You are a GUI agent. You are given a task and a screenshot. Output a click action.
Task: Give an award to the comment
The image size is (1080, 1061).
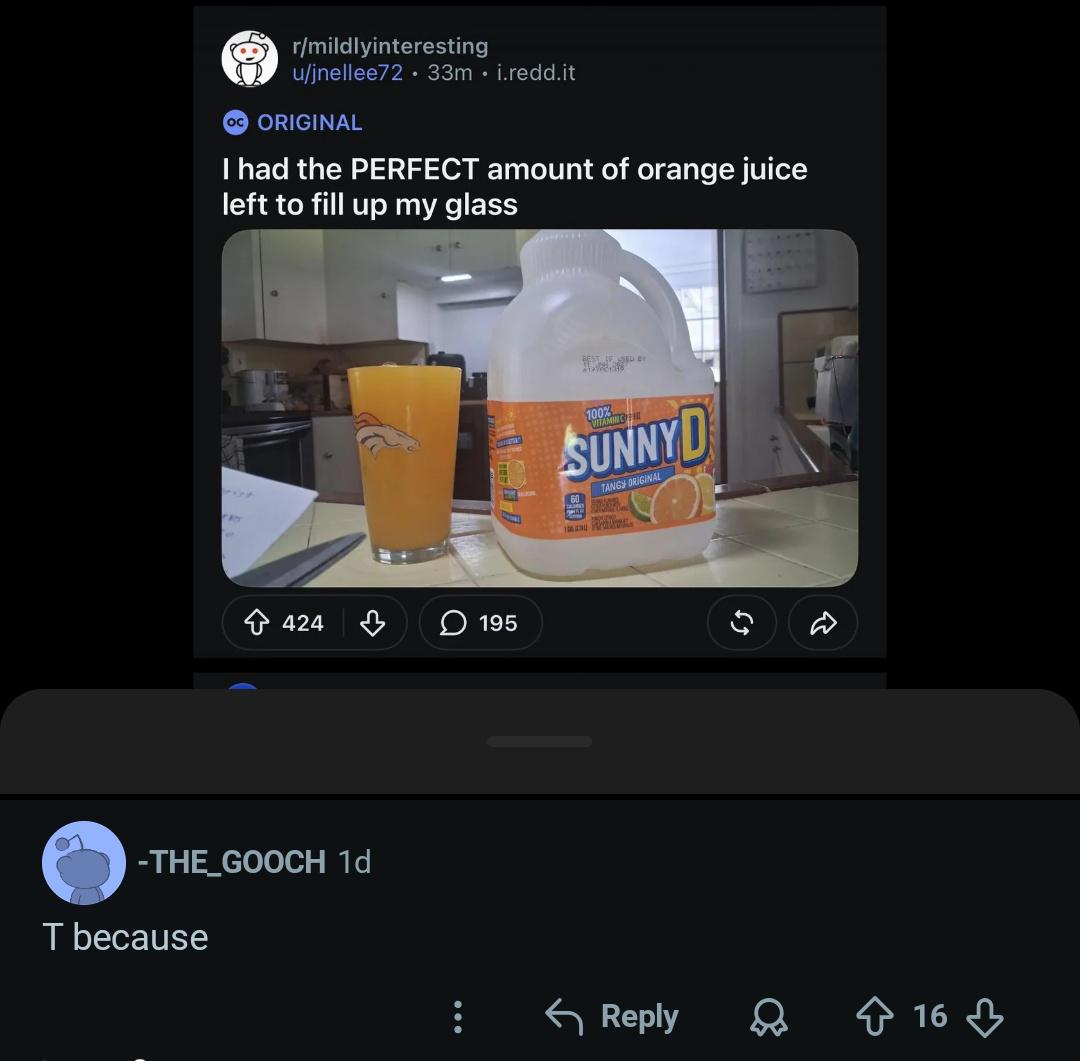[769, 1017]
